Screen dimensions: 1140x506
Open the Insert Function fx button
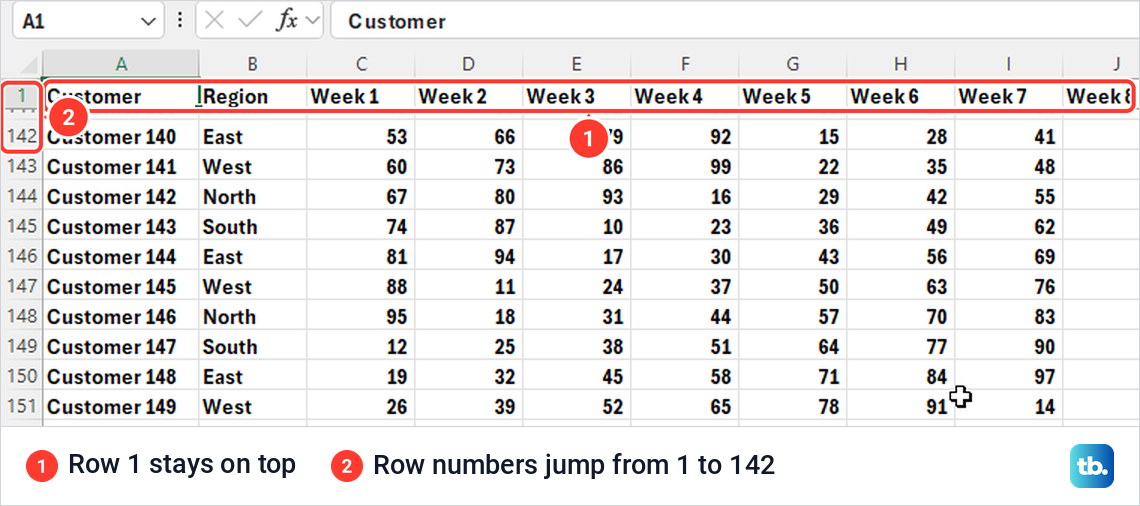[286, 21]
